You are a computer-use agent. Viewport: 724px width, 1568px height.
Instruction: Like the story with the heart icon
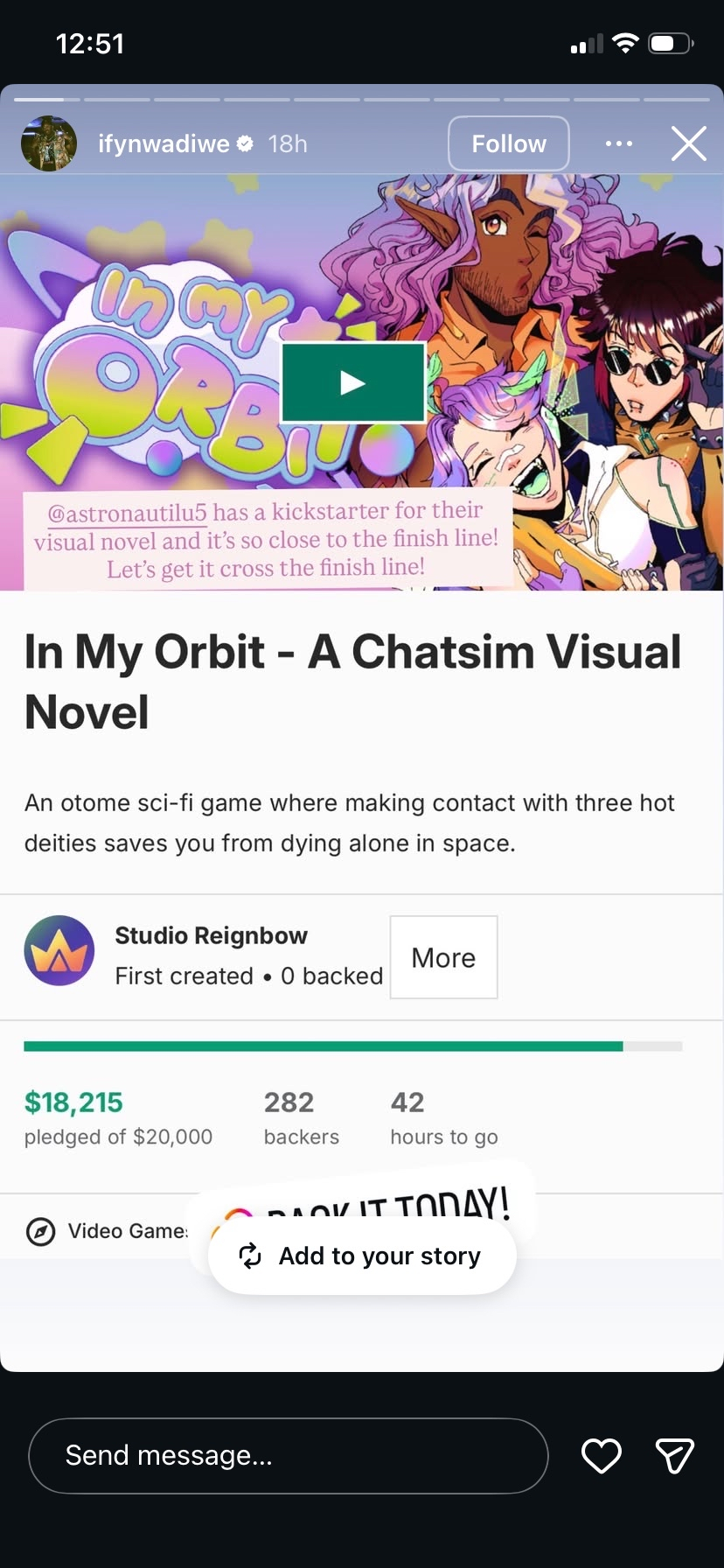click(x=602, y=1455)
